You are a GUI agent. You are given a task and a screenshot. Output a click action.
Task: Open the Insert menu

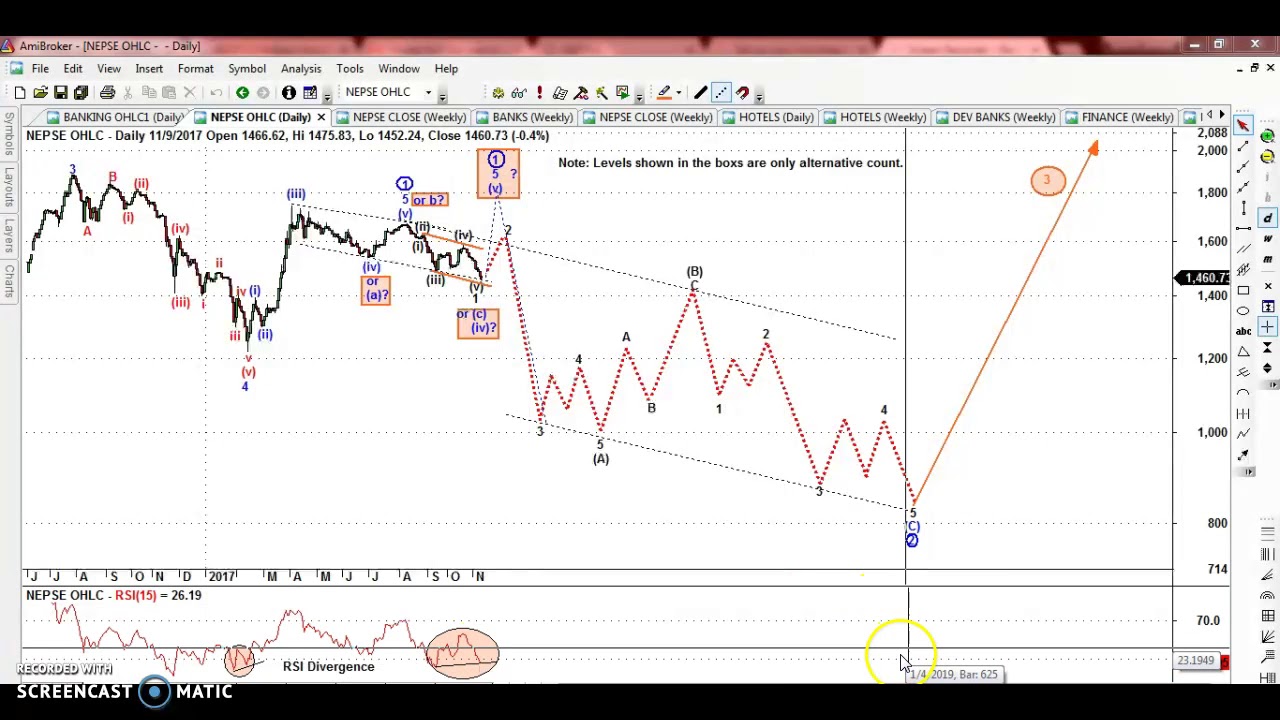pos(149,68)
